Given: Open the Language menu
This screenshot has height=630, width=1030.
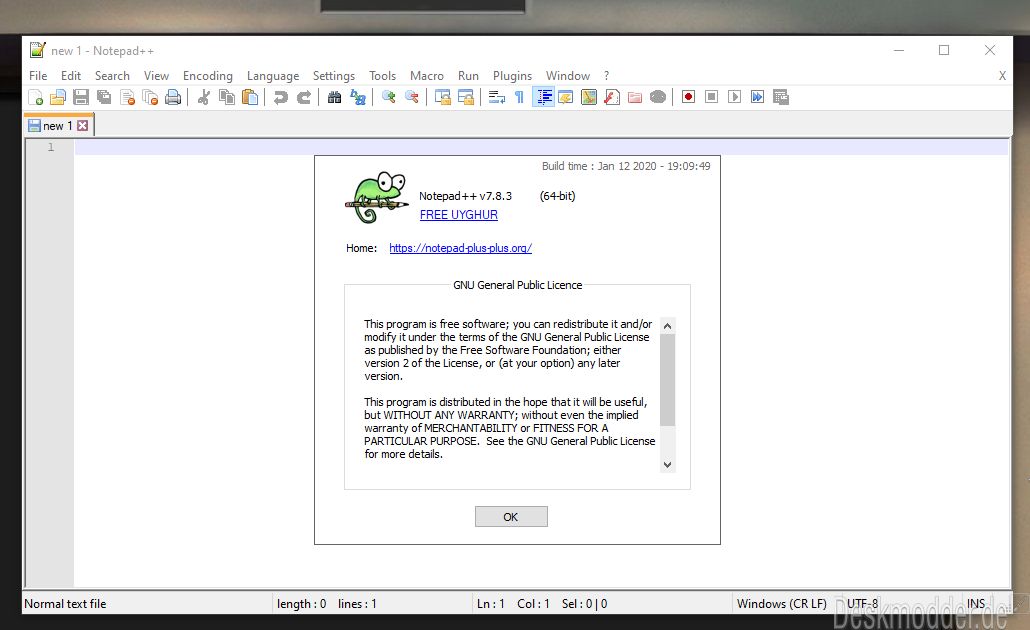Looking at the screenshot, I should [273, 76].
